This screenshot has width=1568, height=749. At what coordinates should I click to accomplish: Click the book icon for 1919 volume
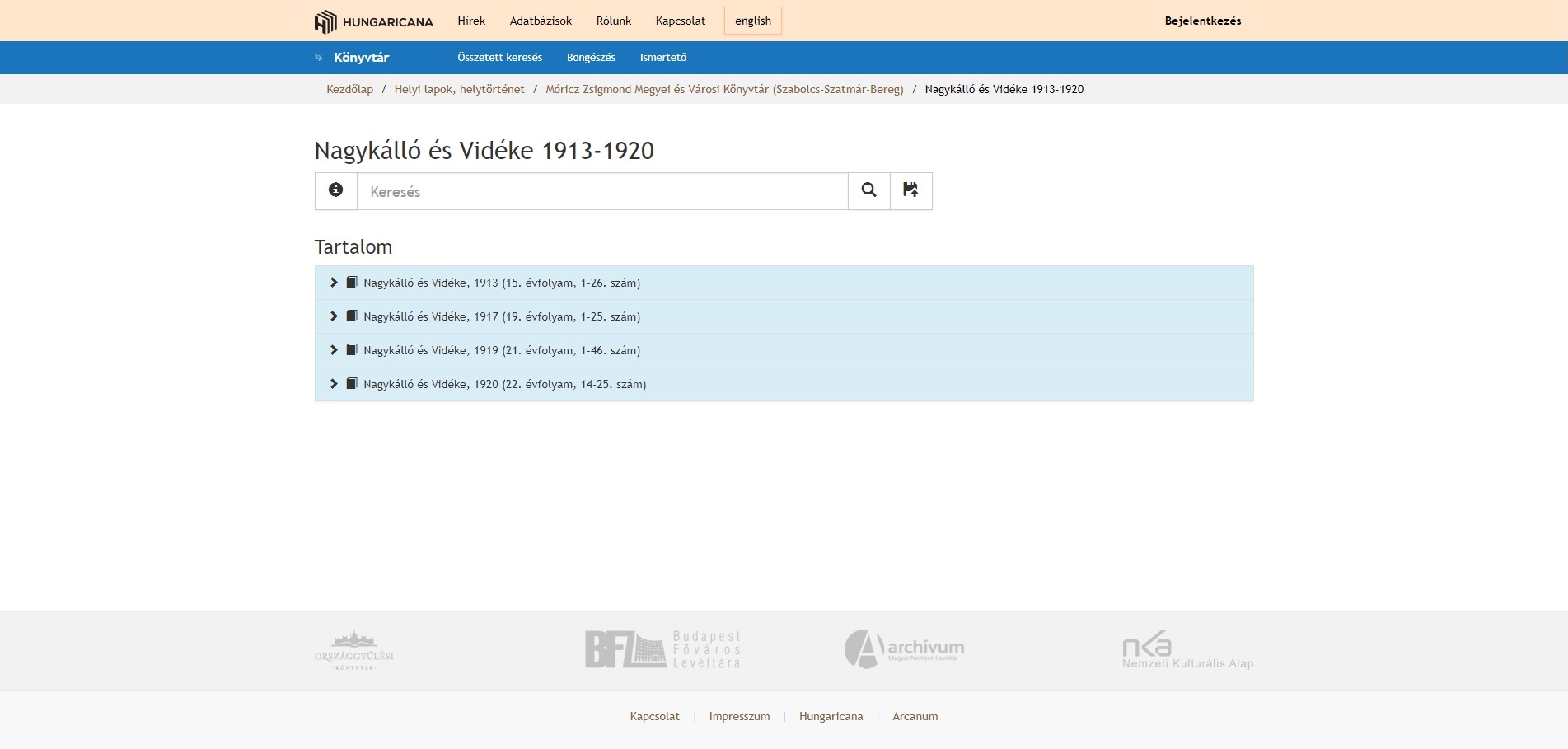352,350
